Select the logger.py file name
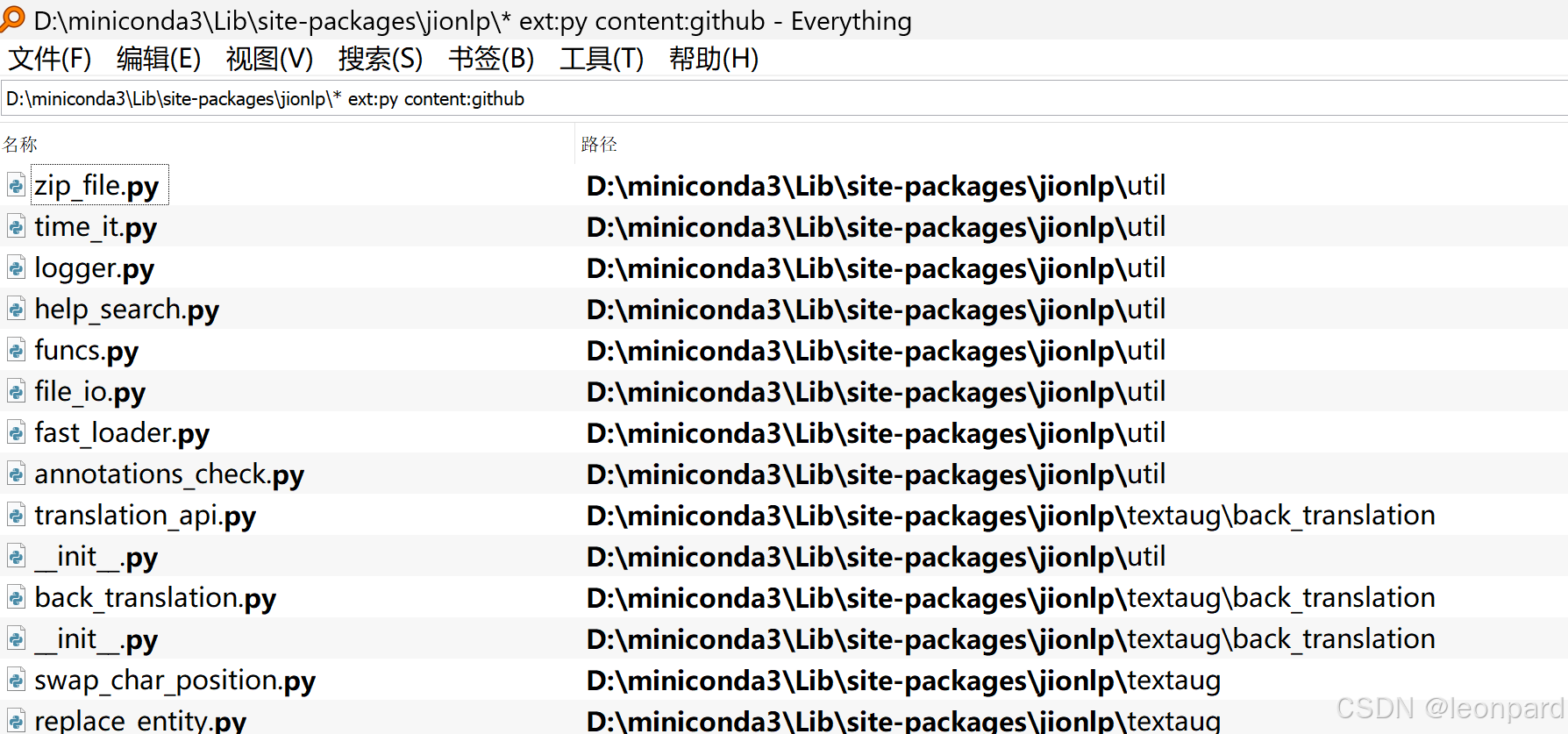 pyautogui.click(x=94, y=268)
